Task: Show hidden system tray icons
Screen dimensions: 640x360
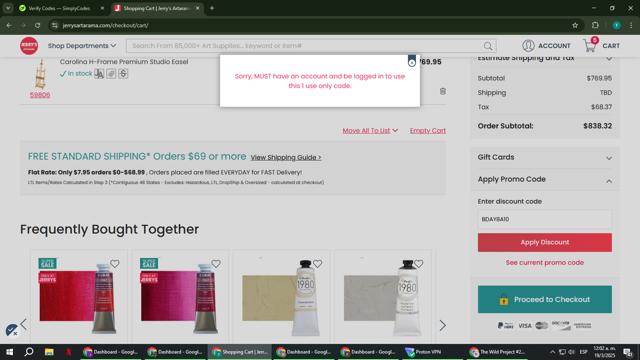Action: pyautogui.click(x=552, y=352)
